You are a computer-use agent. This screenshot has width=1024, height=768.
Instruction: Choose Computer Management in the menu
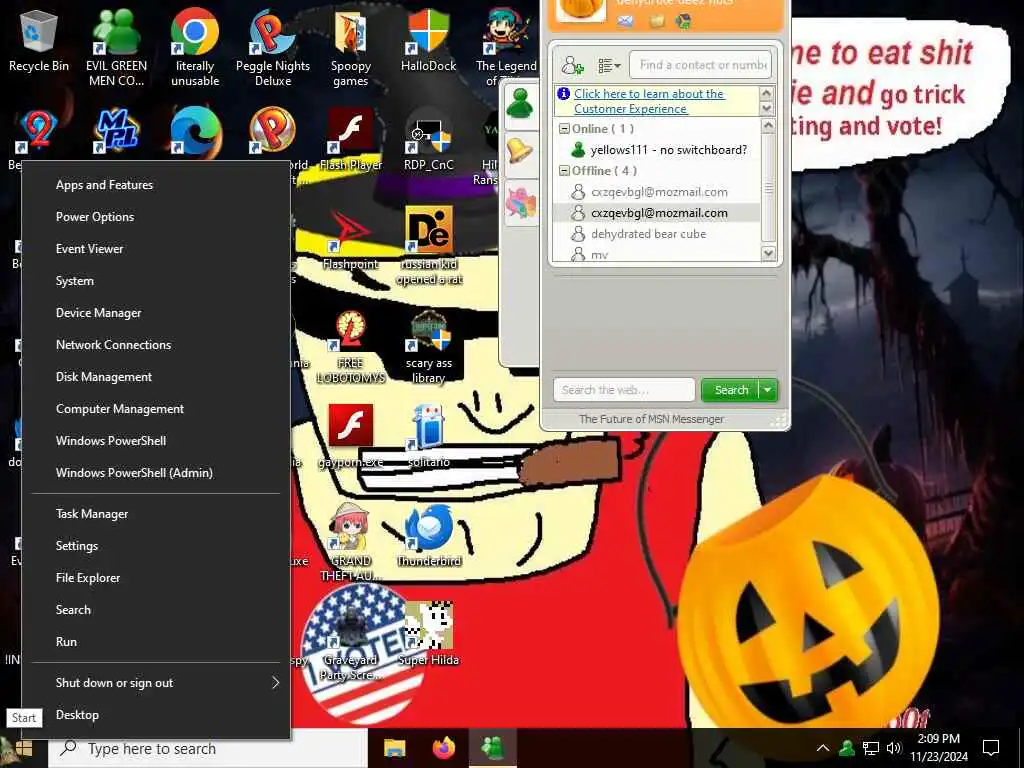pyautogui.click(x=157, y=409)
